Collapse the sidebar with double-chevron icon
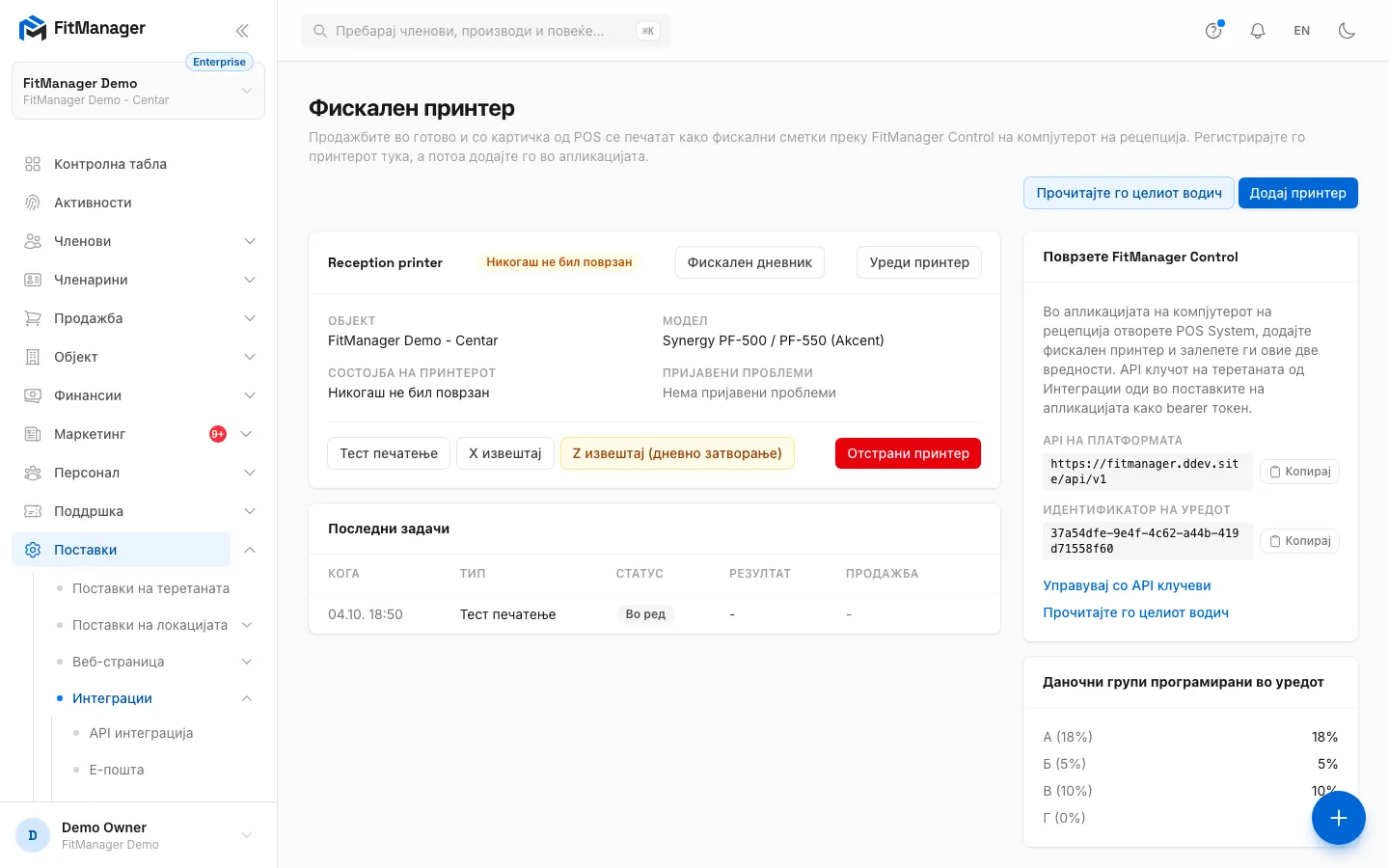1389x868 pixels. (242, 31)
